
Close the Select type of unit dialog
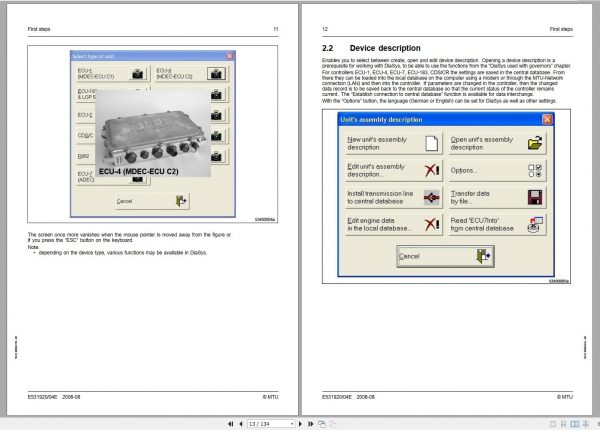tap(230, 56)
